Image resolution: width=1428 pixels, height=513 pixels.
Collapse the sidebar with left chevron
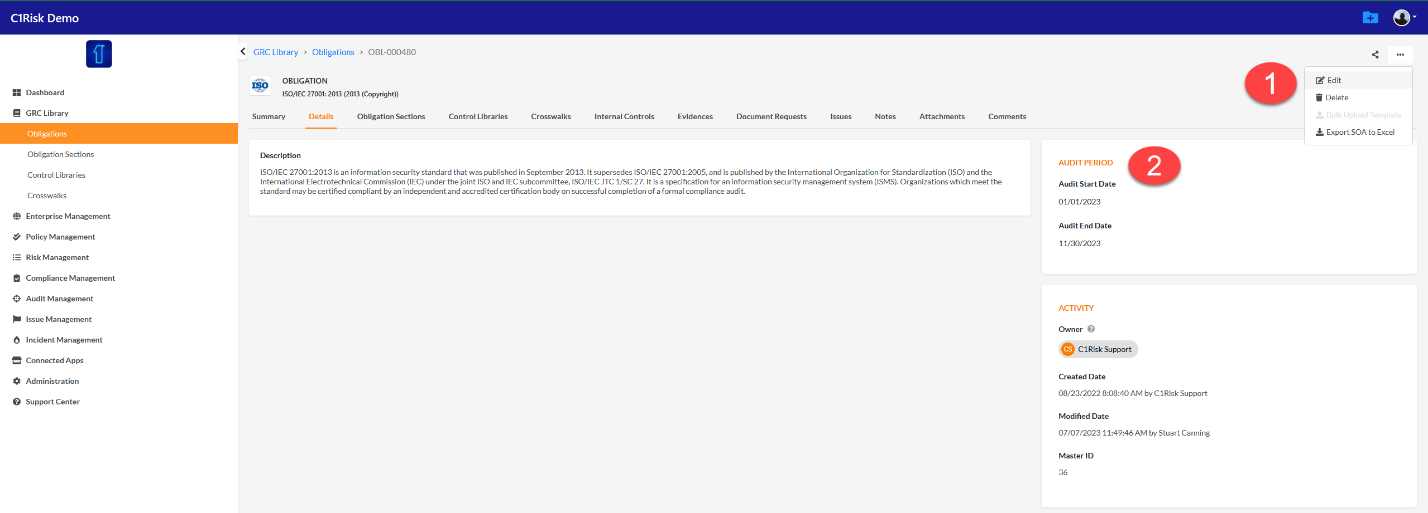point(243,52)
